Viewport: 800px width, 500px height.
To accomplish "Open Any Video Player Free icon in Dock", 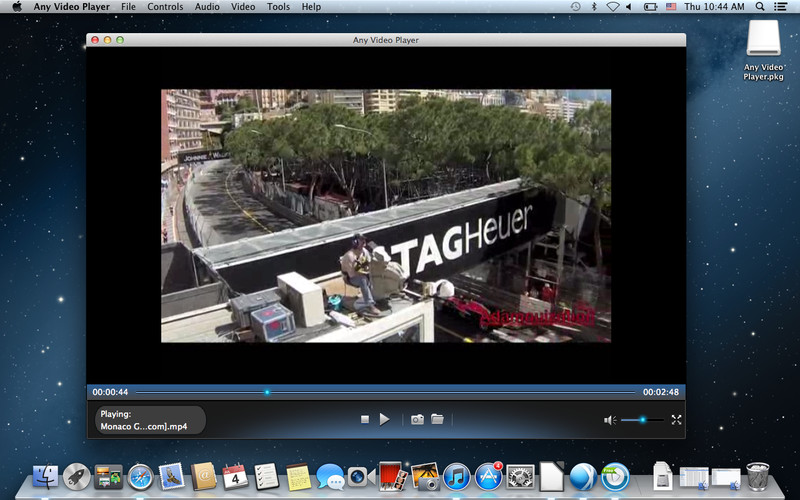I will [x=615, y=477].
